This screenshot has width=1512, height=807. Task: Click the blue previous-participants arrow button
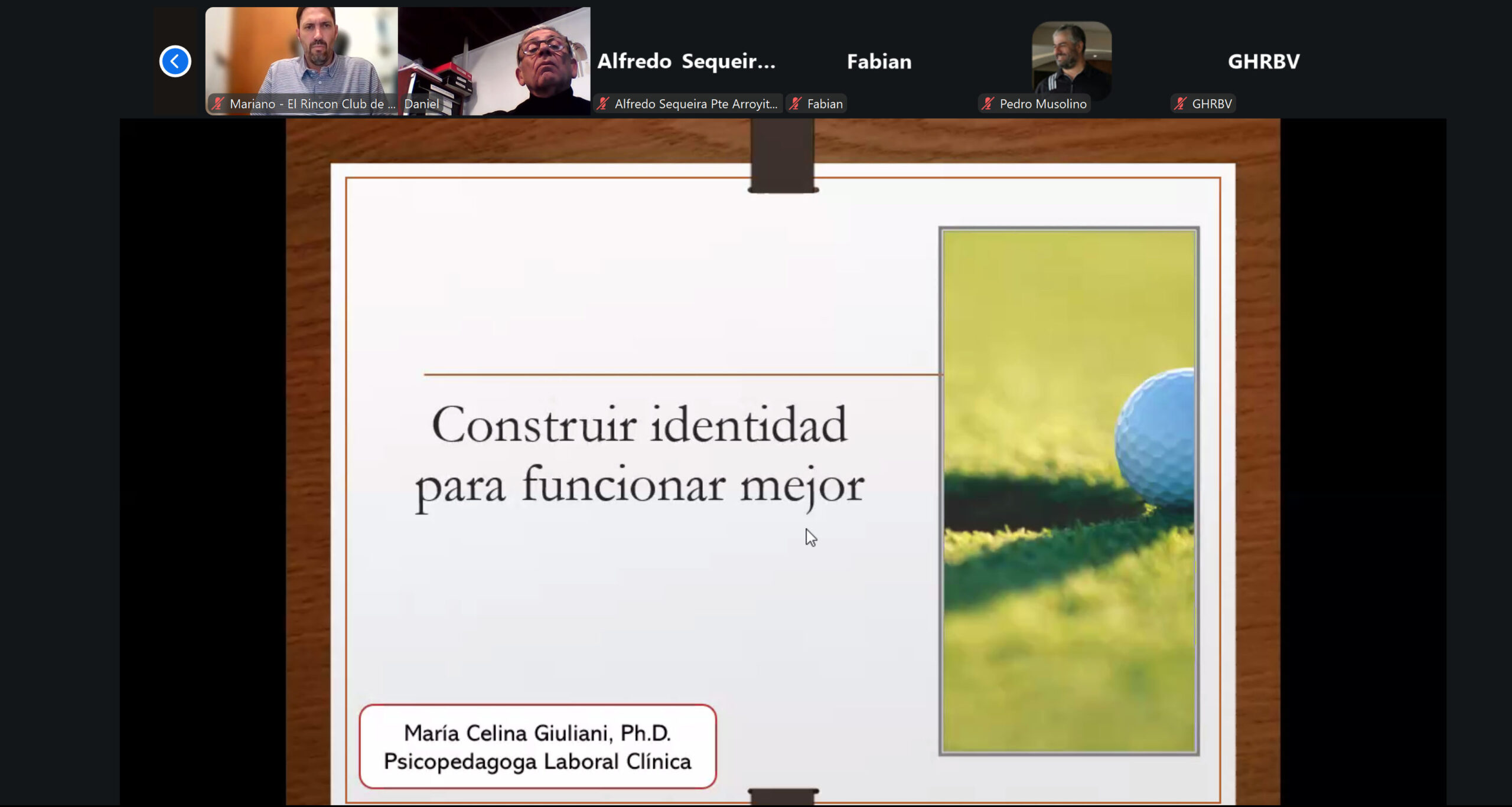tap(175, 61)
